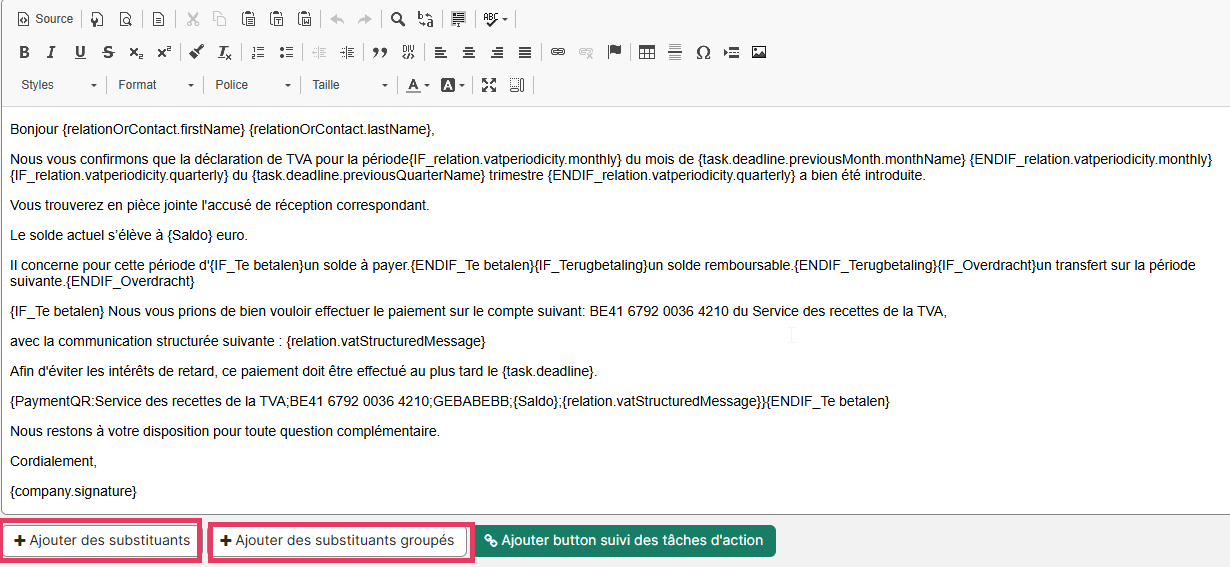Click the page break icon
This screenshot has width=1230, height=567.
coord(731,52)
